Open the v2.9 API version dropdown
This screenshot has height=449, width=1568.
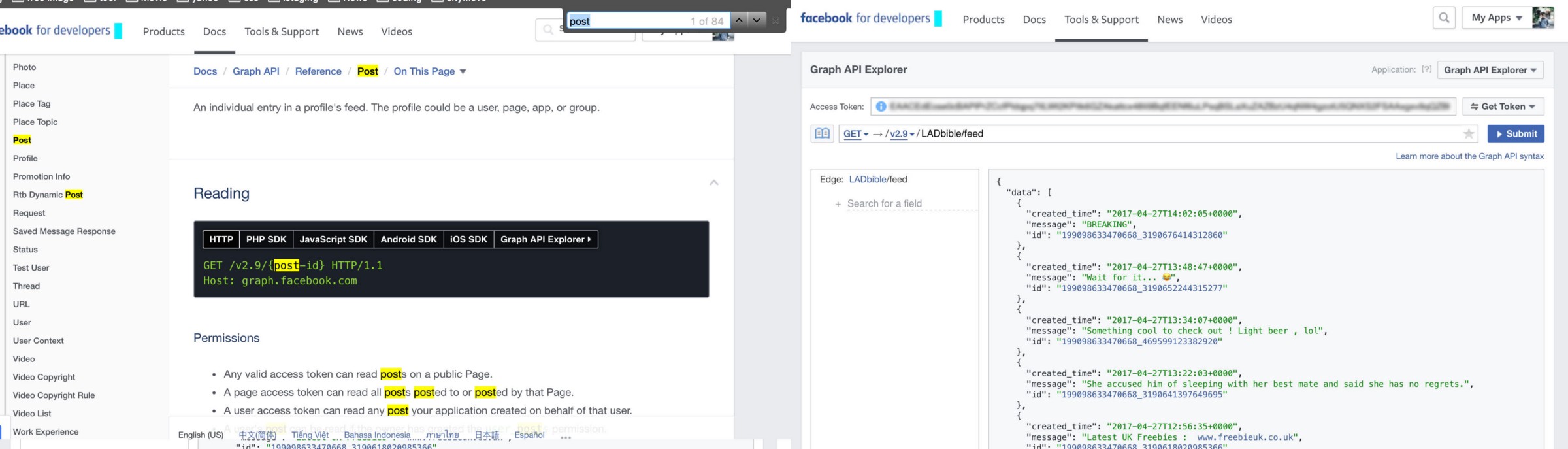point(902,134)
